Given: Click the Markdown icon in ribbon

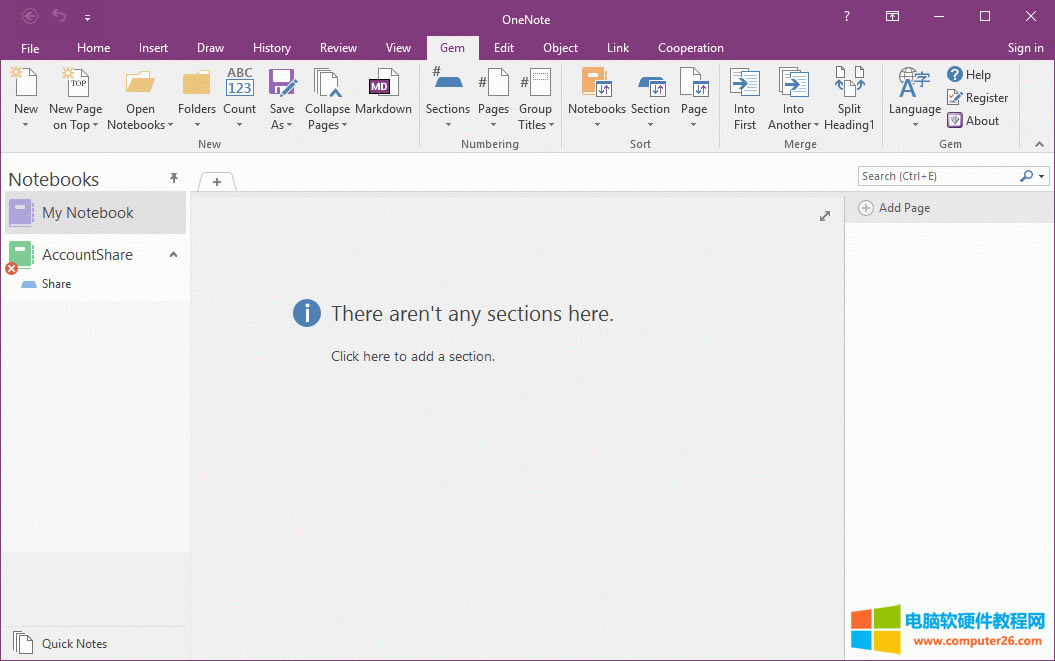Looking at the screenshot, I should click(383, 86).
